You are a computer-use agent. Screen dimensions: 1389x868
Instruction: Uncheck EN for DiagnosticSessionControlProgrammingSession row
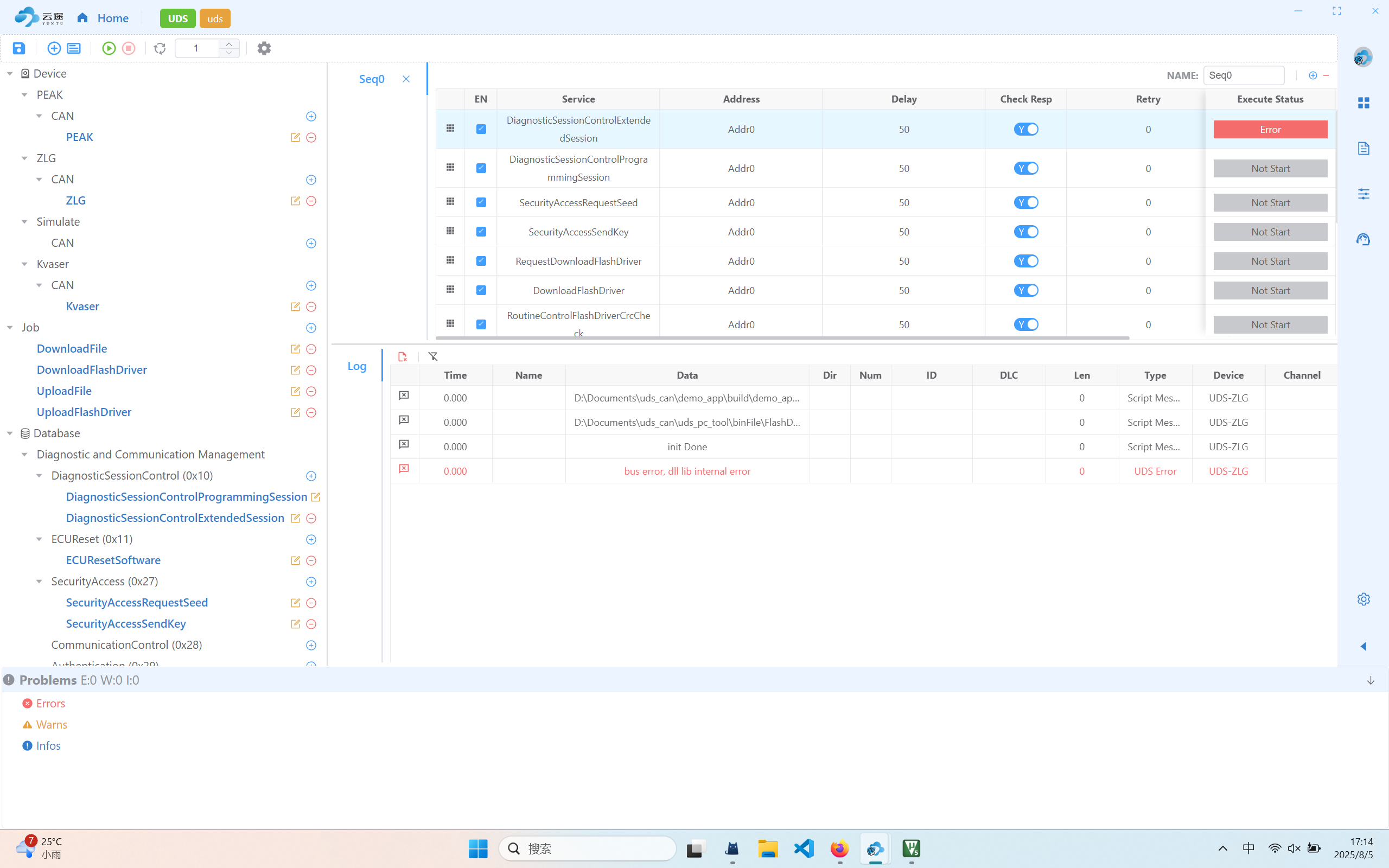481,168
